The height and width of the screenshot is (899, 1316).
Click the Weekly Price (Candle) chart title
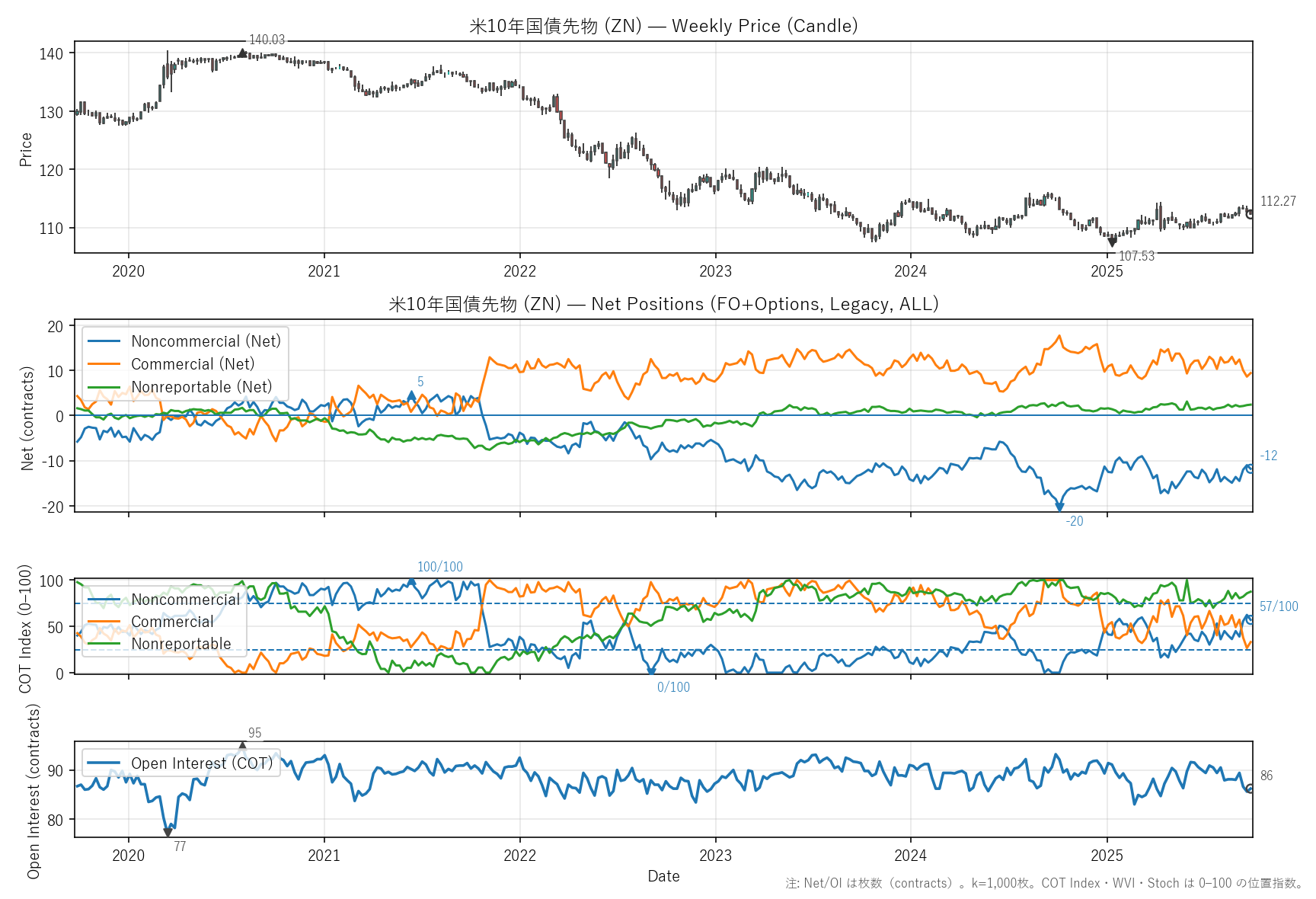[663, 26]
